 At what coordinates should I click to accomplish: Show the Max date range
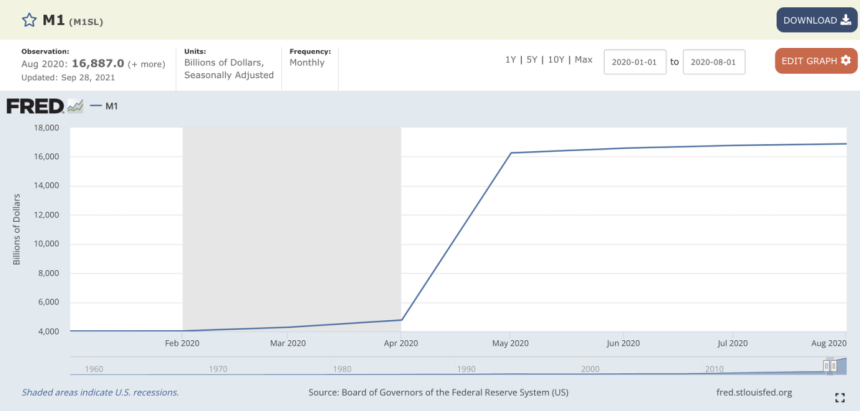[584, 60]
